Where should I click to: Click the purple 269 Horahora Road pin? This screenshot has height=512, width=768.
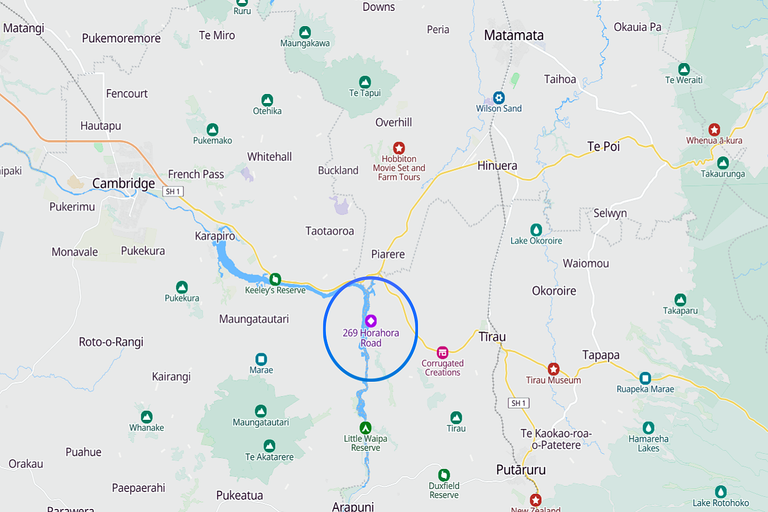click(x=371, y=321)
